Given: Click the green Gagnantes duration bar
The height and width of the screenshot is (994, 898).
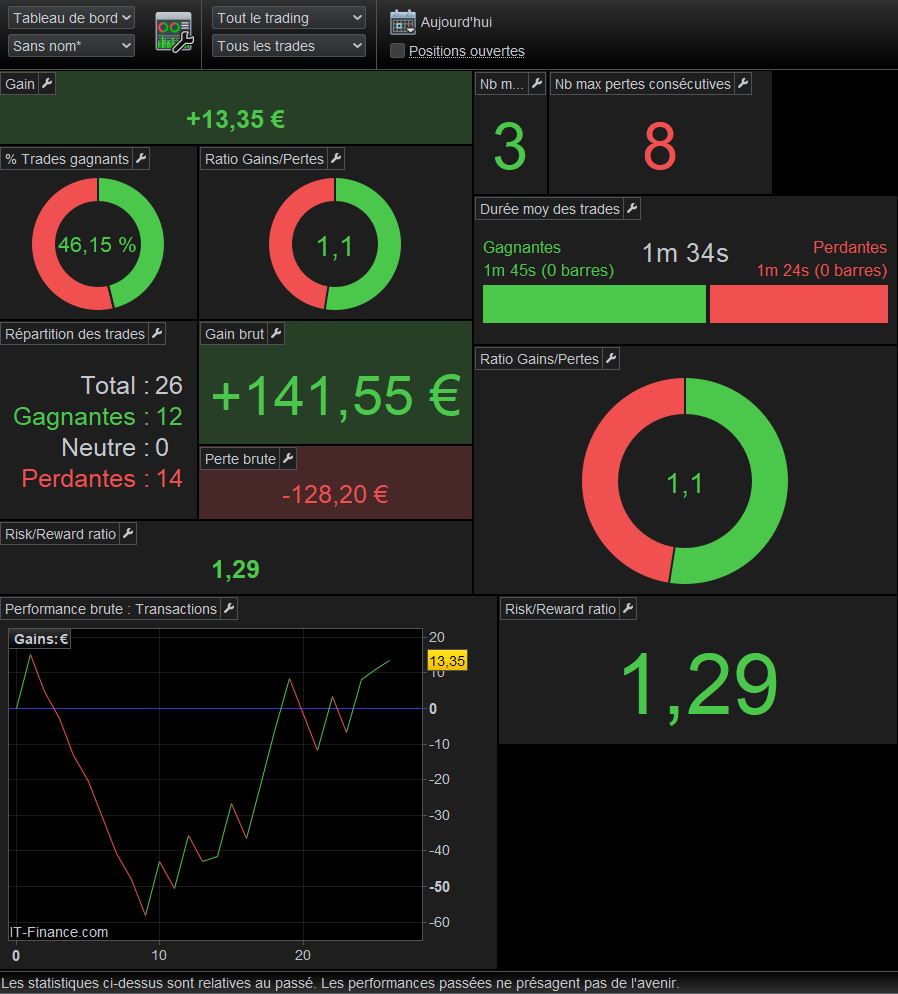Looking at the screenshot, I should click(594, 304).
